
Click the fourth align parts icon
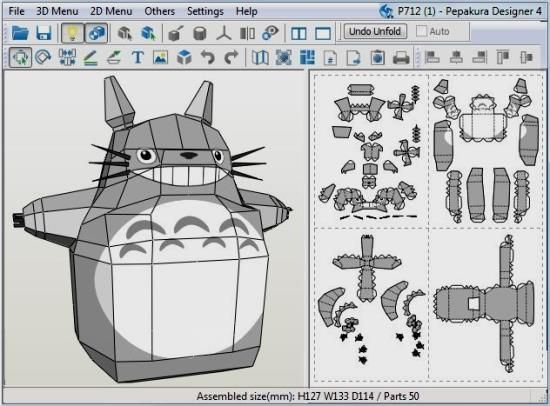click(503, 57)
